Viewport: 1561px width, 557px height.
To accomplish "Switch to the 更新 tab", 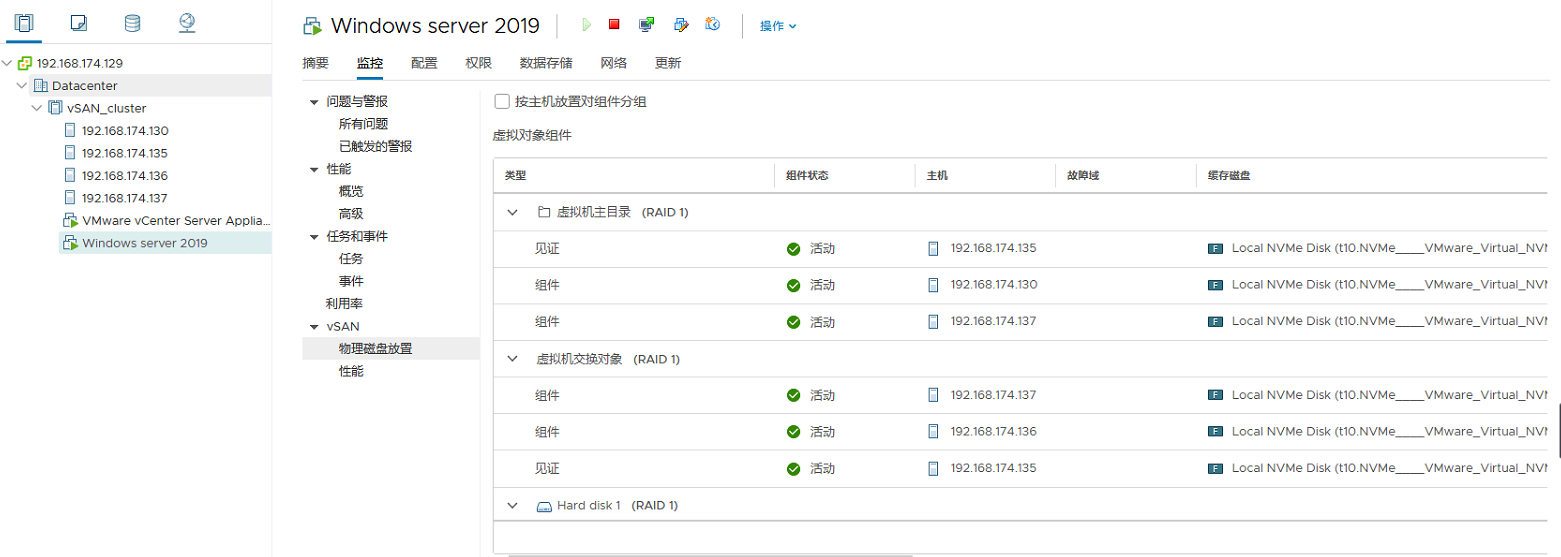I will click(668, 63).
